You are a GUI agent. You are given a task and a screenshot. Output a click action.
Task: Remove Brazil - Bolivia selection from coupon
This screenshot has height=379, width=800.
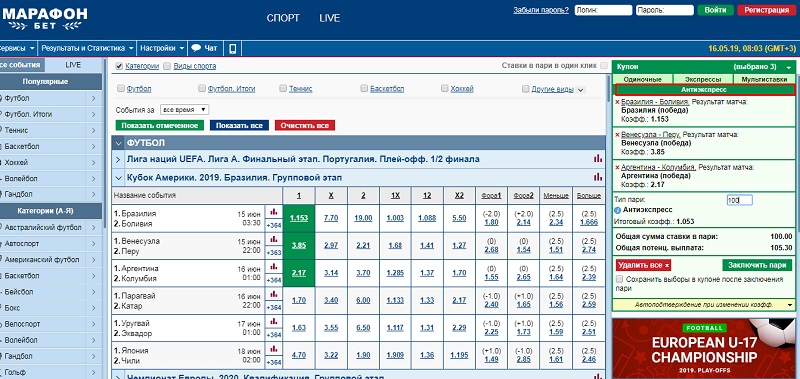618,102
